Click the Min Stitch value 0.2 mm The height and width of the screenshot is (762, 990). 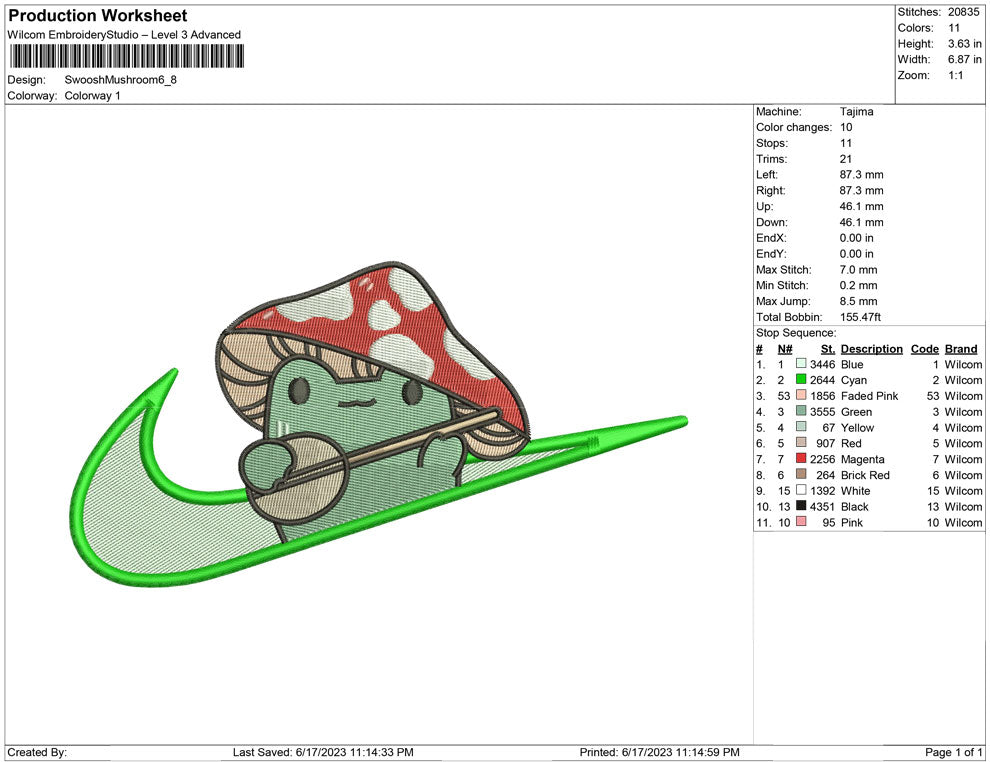pos(858,285)
